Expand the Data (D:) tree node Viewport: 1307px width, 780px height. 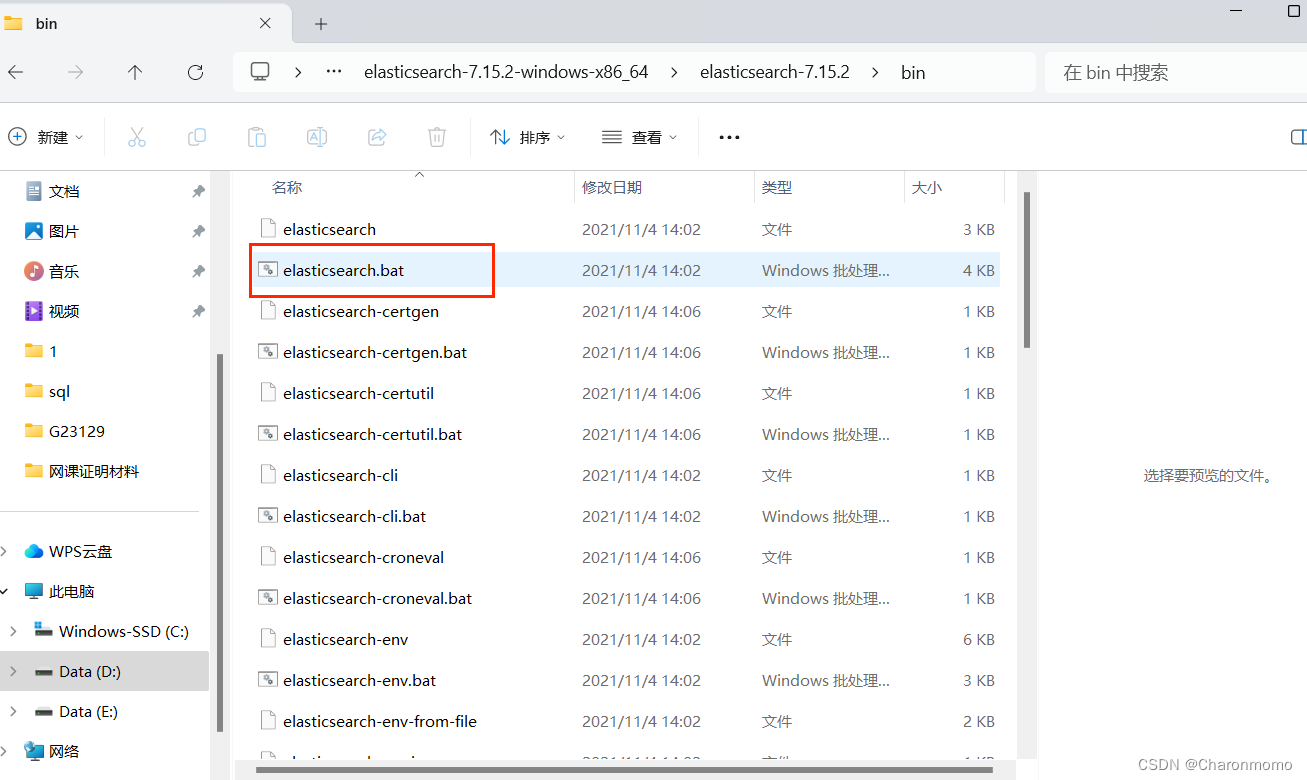click(x=13, y=671)
